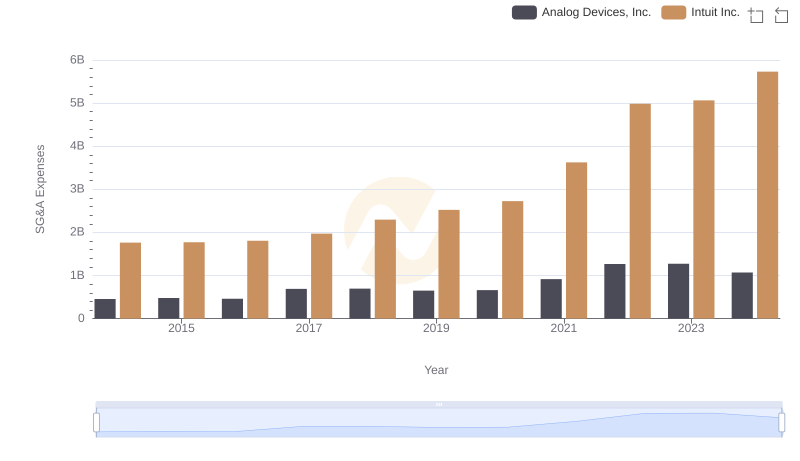Toggle the Intuit Inc. legend series
The width and height of the screenshot is (800, 461).
pos(701,12)
